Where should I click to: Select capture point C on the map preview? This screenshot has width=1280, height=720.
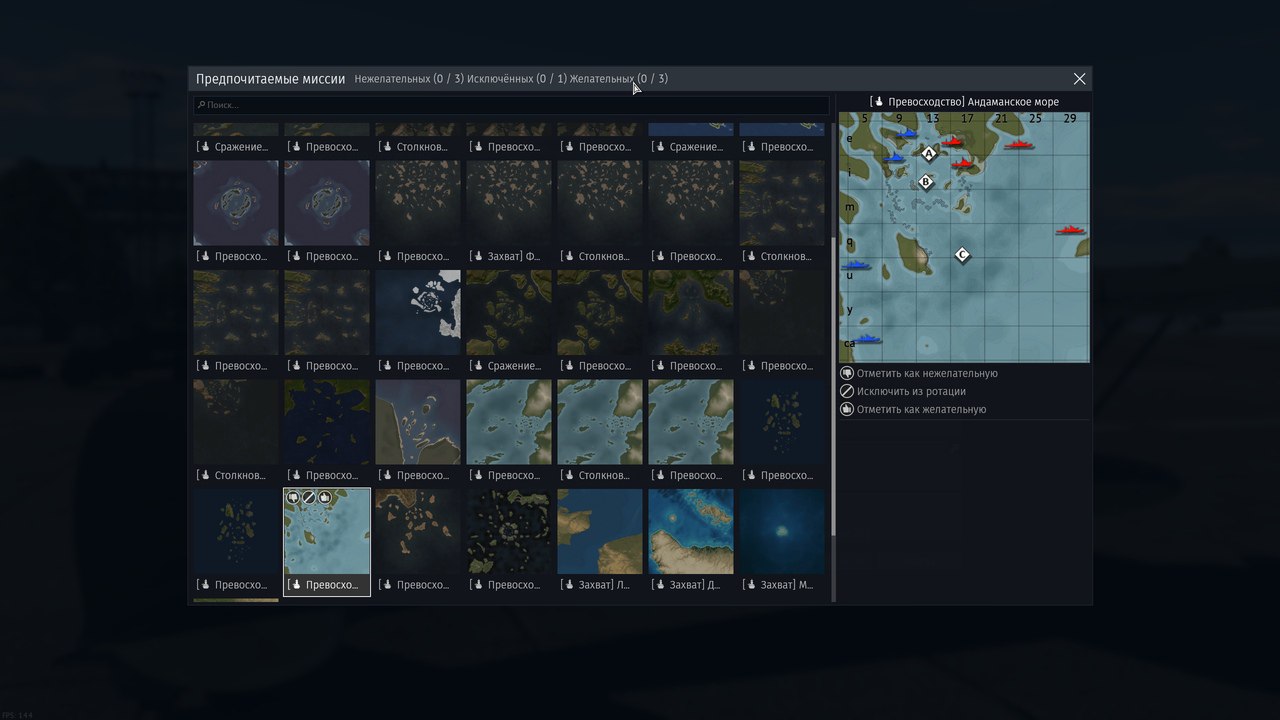[x=962, y=255]
